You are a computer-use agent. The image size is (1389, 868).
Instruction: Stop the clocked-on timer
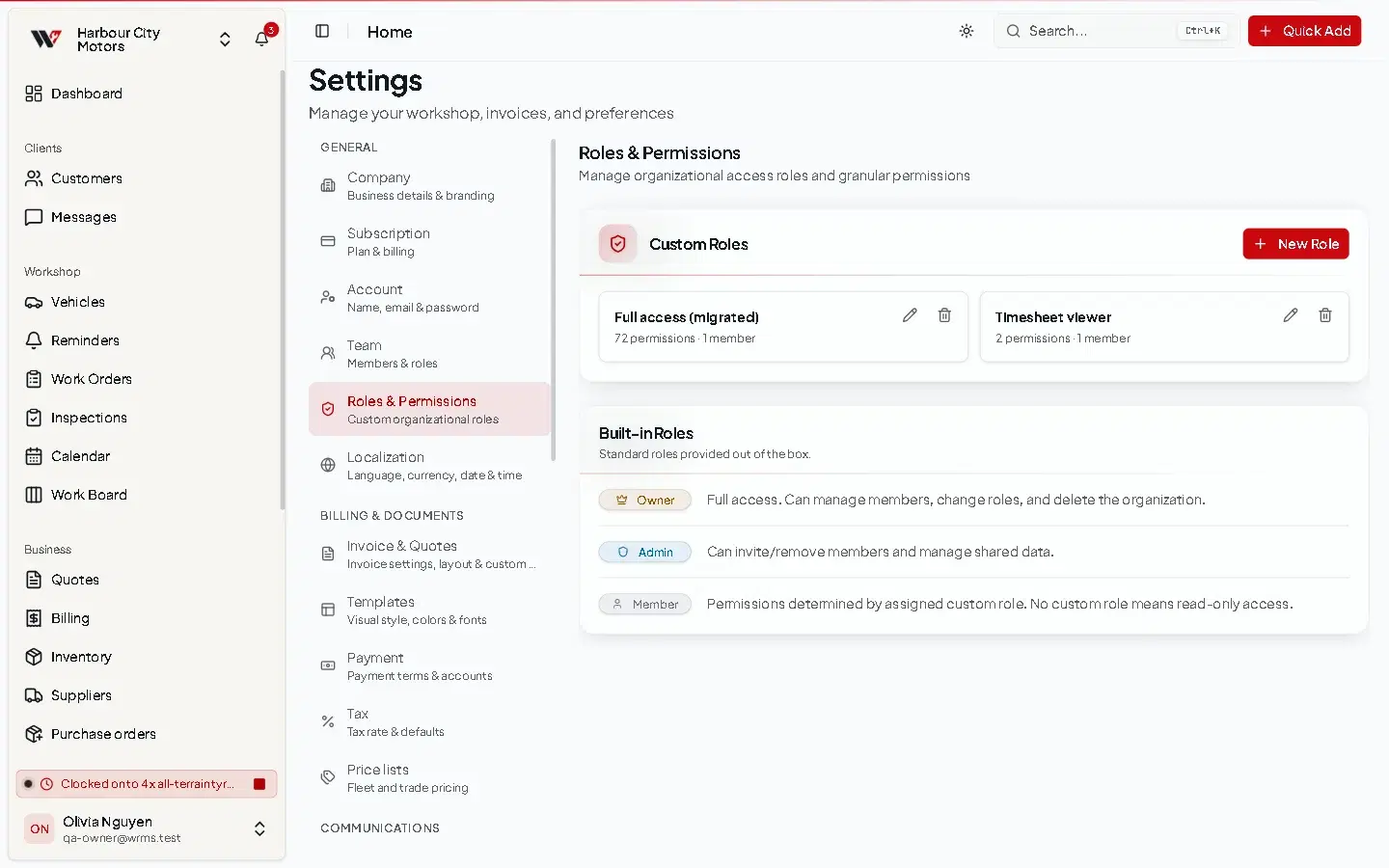pyautogui.click(x=259, y=784)
